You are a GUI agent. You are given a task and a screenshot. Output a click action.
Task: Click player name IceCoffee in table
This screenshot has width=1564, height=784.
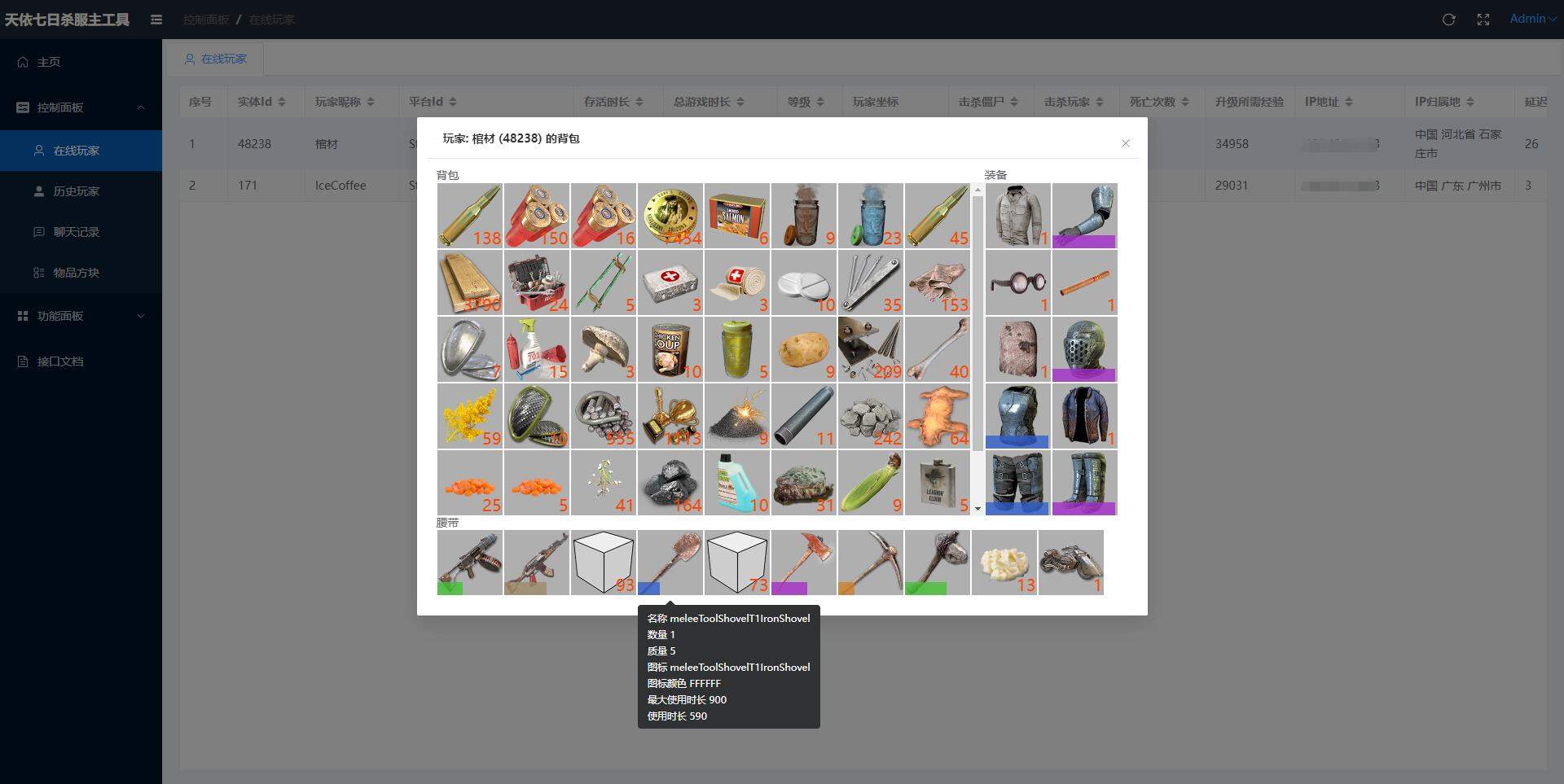[x=340, y=186]
